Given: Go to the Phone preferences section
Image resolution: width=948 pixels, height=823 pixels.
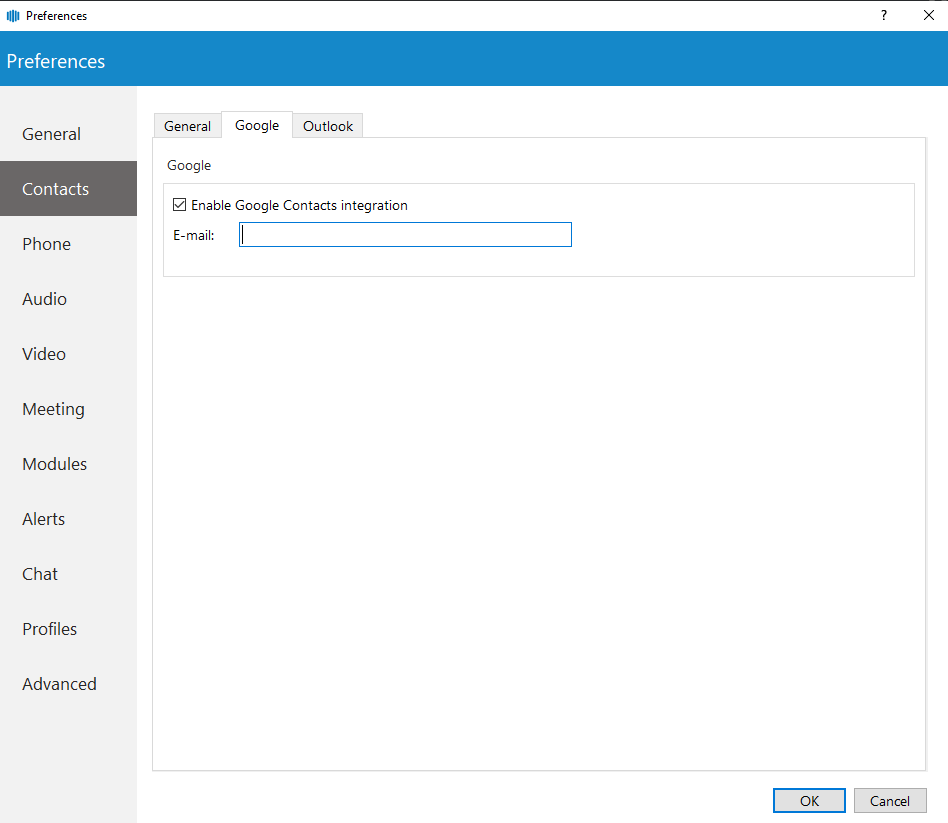Looking at the screenshot, I should [x=46, y=244].
